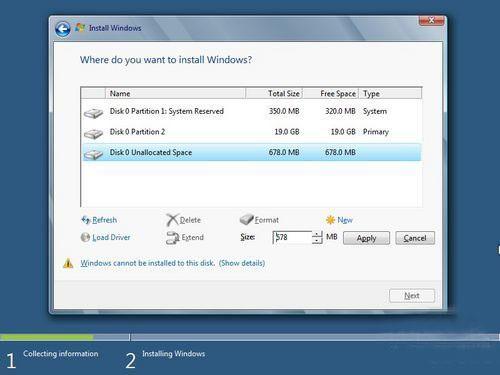The height and width of the screenshot is (375, 500).
Task: Click the Refresh icon
Action: (86, 220)
